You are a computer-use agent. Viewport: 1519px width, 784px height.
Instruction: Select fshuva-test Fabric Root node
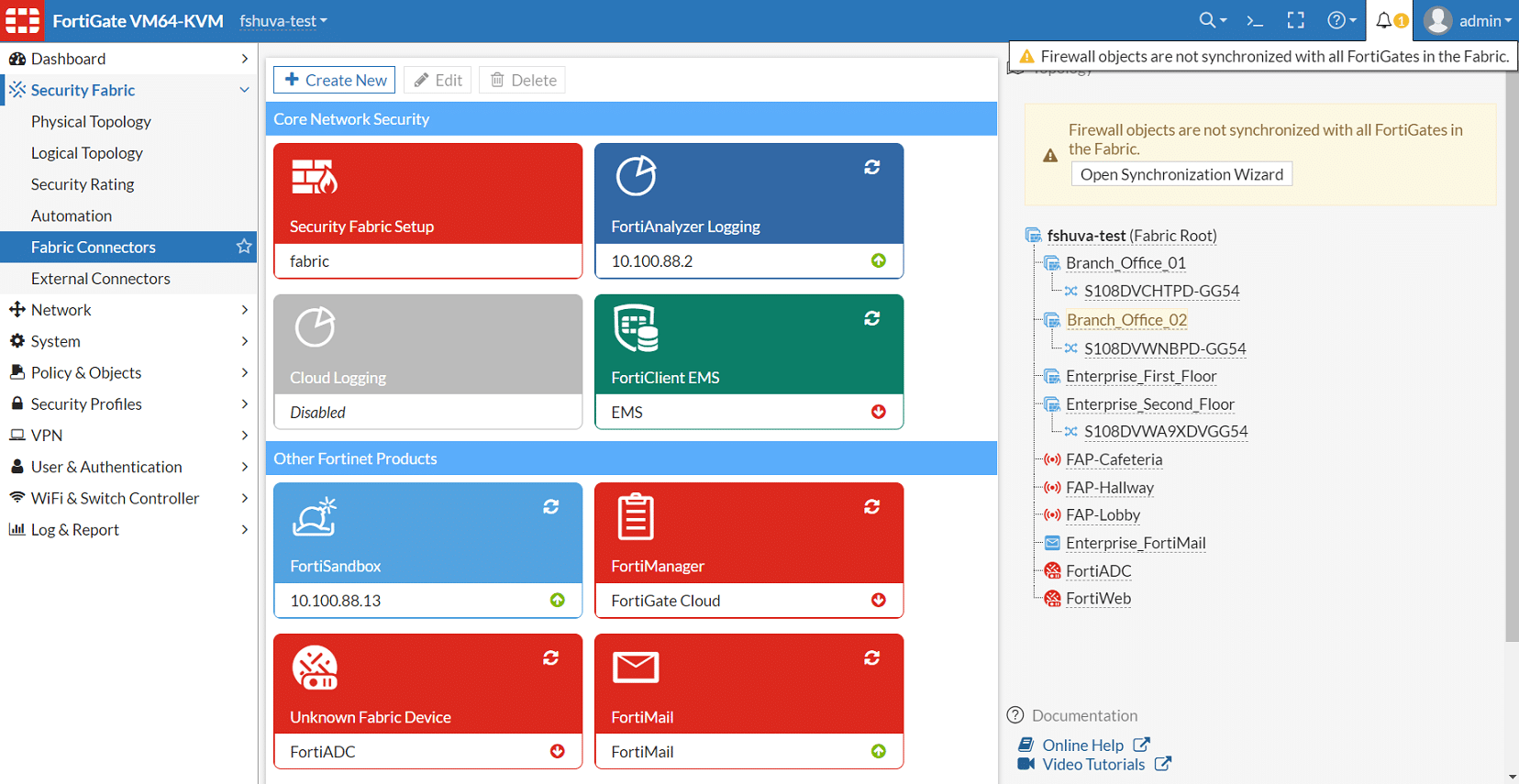[1131, 236]
